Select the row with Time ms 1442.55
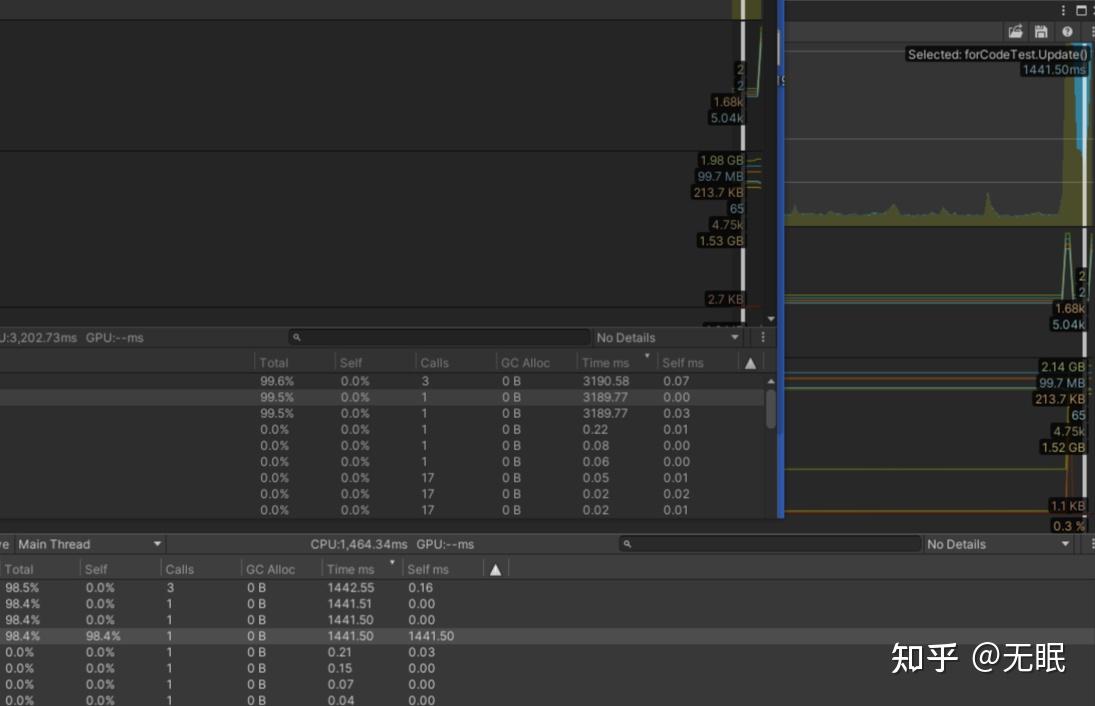The image size is (1095, 706). coord(548,588)
